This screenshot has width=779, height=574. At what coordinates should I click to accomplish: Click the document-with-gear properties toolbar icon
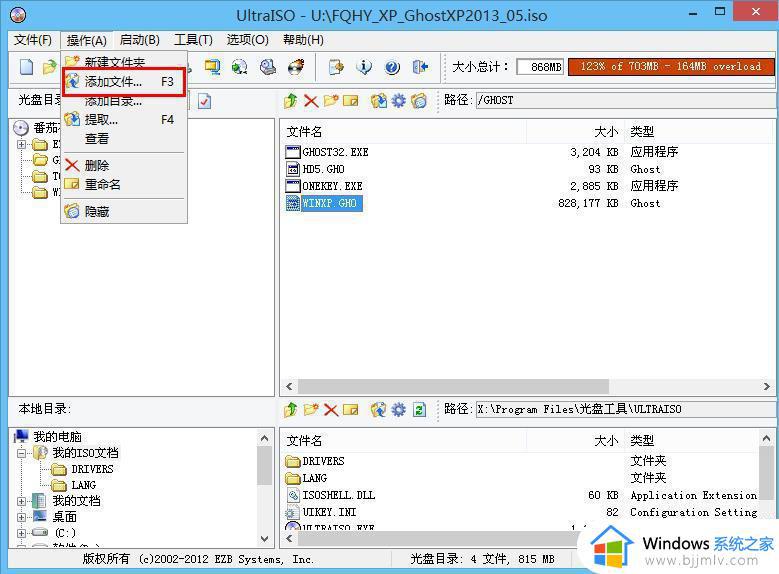(x=336, y=67)
